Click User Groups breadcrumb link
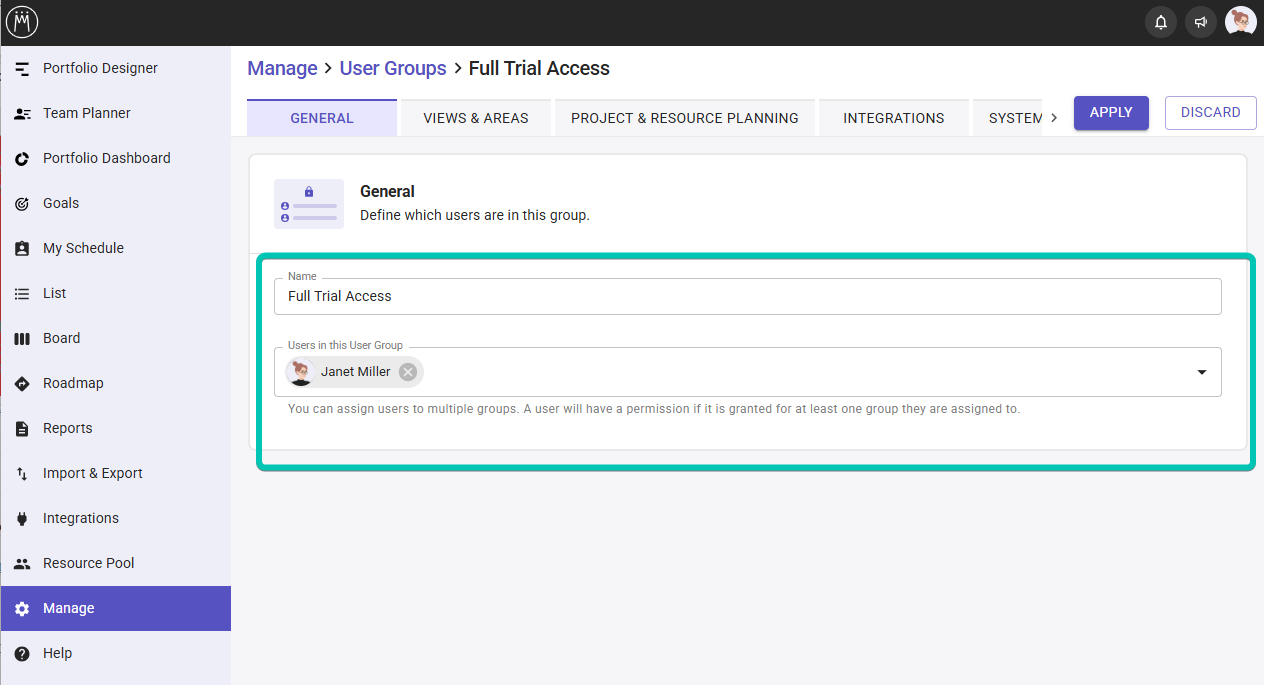The height and width of the screenshot is (685, 1264). click(393, 68)
